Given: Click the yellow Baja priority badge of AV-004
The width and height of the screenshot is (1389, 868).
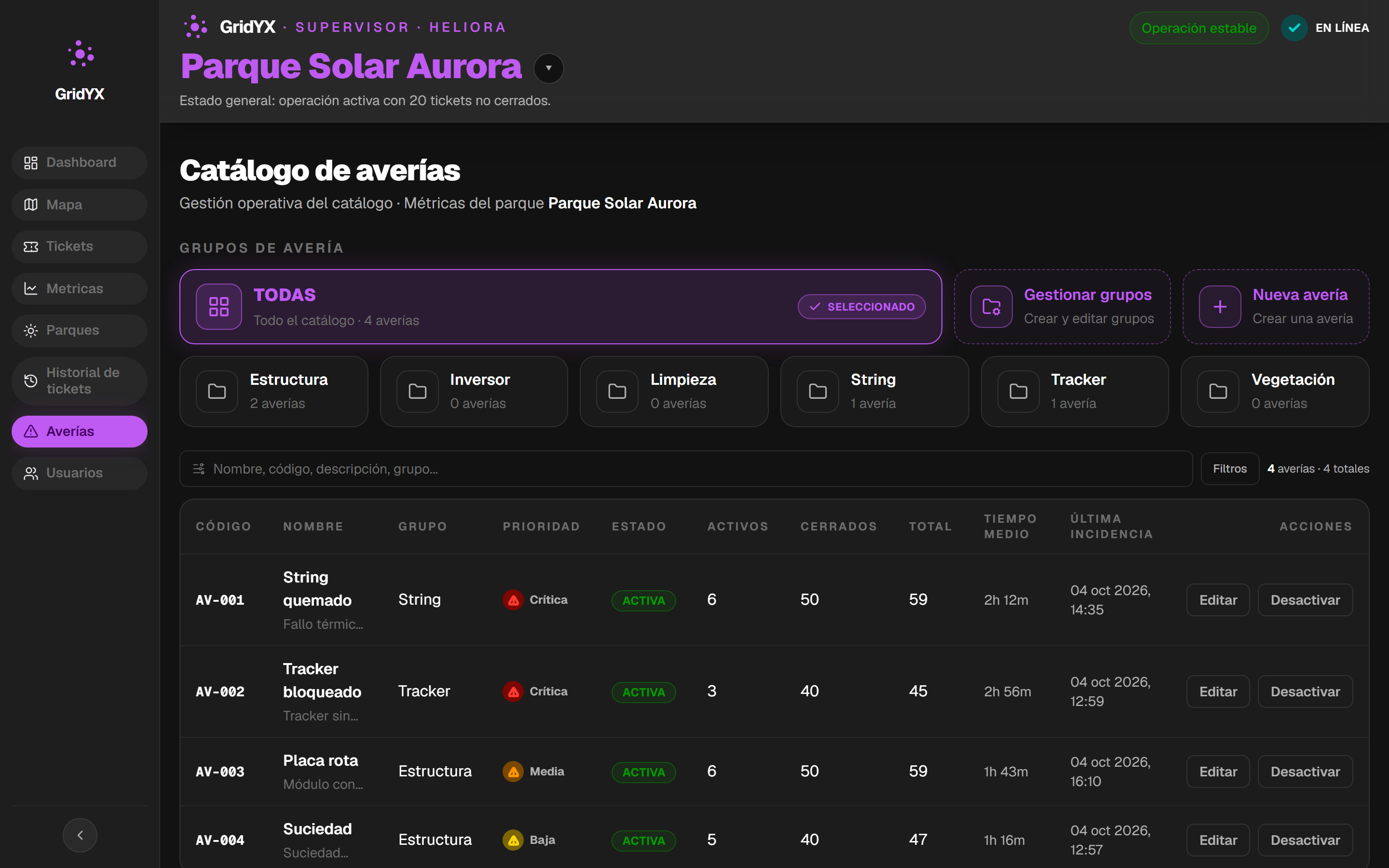Looking at the screenshot, I should tap(529, 841).
